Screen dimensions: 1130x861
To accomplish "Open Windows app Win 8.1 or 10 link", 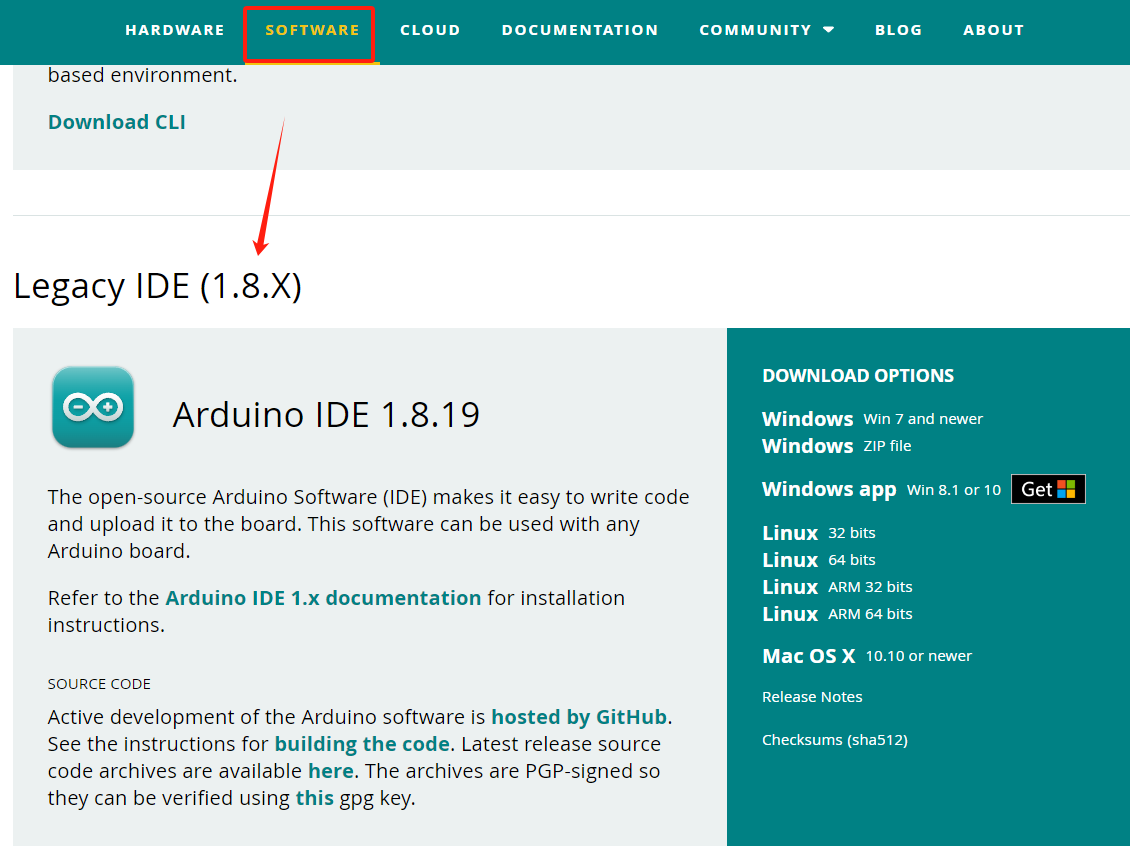I will 881,489.
